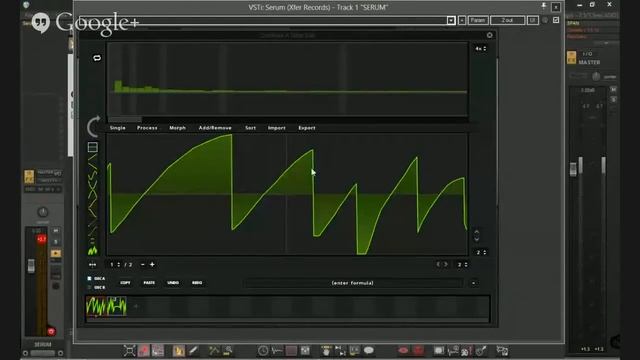Toggle the loop icon beside the spectrum display

[97, 58]
